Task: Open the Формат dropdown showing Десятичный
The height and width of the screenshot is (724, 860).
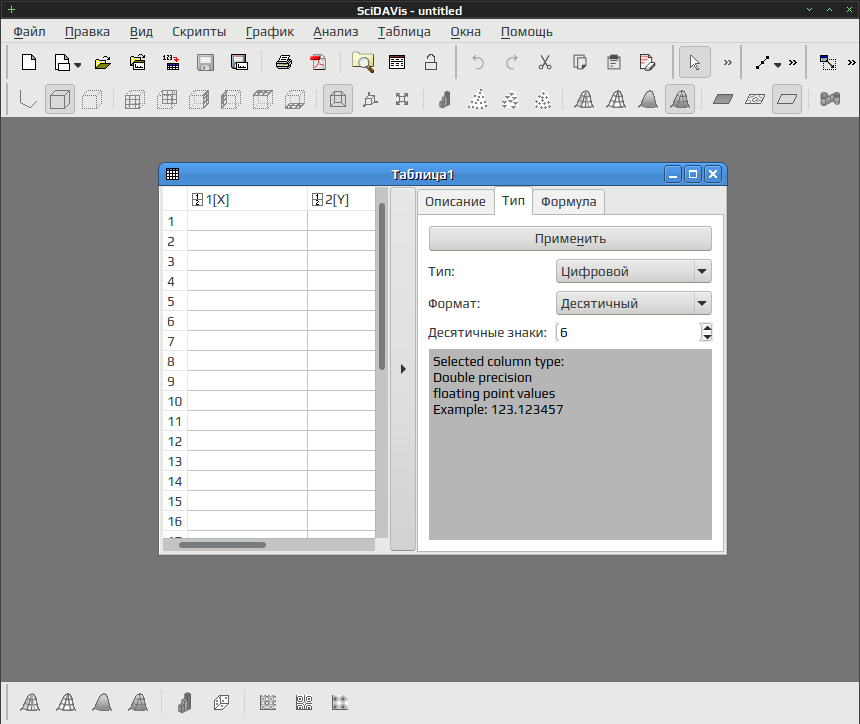Action: tap(633, 303)
